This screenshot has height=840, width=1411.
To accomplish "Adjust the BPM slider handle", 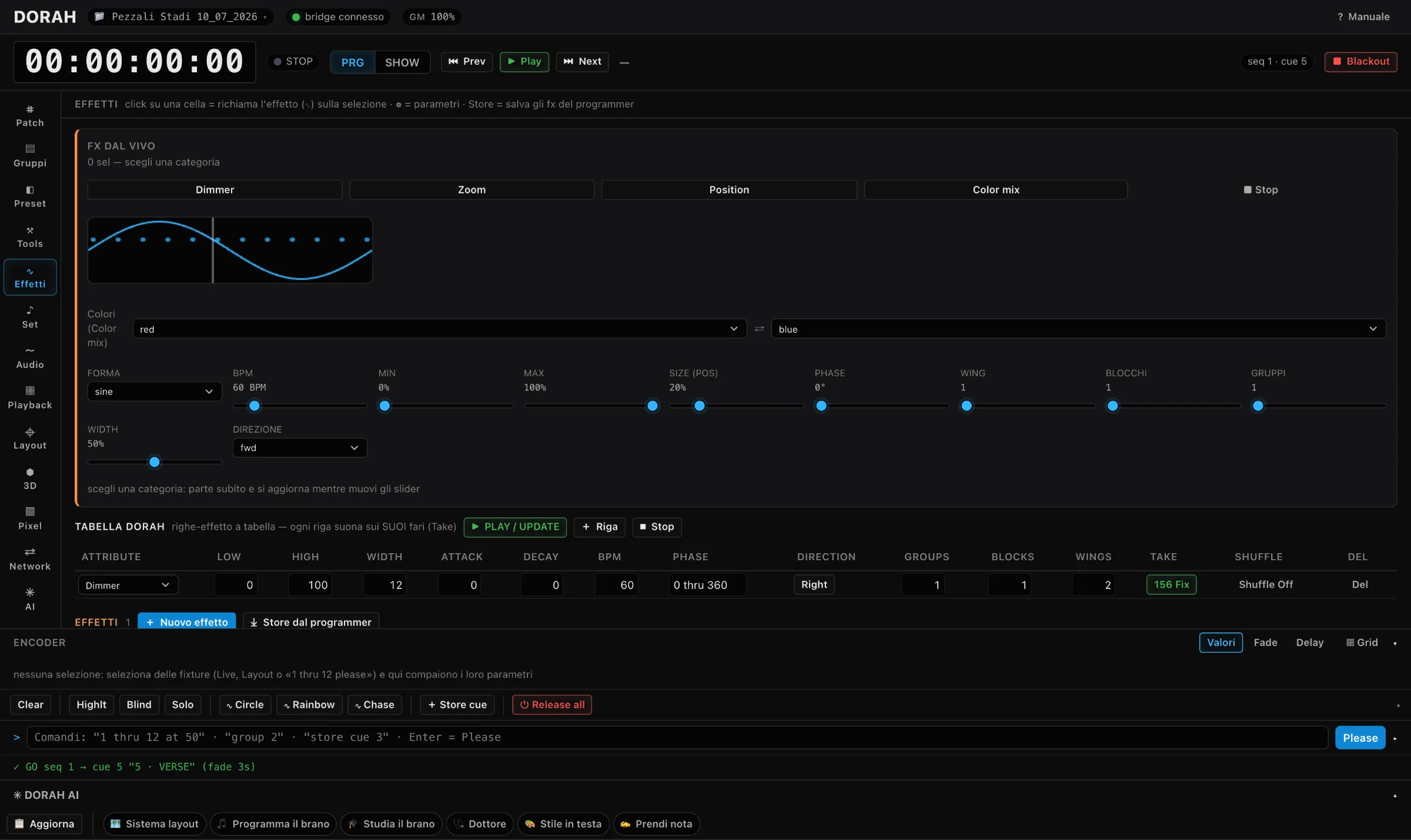I will 254,406.
